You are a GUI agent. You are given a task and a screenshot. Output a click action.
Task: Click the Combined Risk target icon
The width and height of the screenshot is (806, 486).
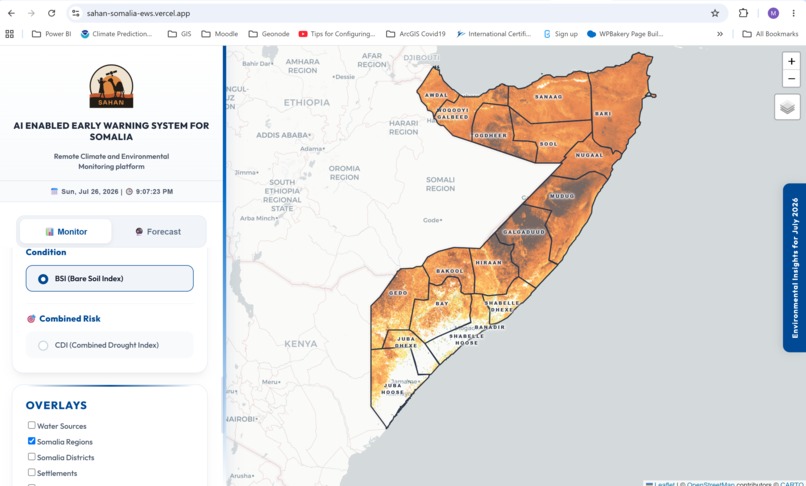pos(31,319)
